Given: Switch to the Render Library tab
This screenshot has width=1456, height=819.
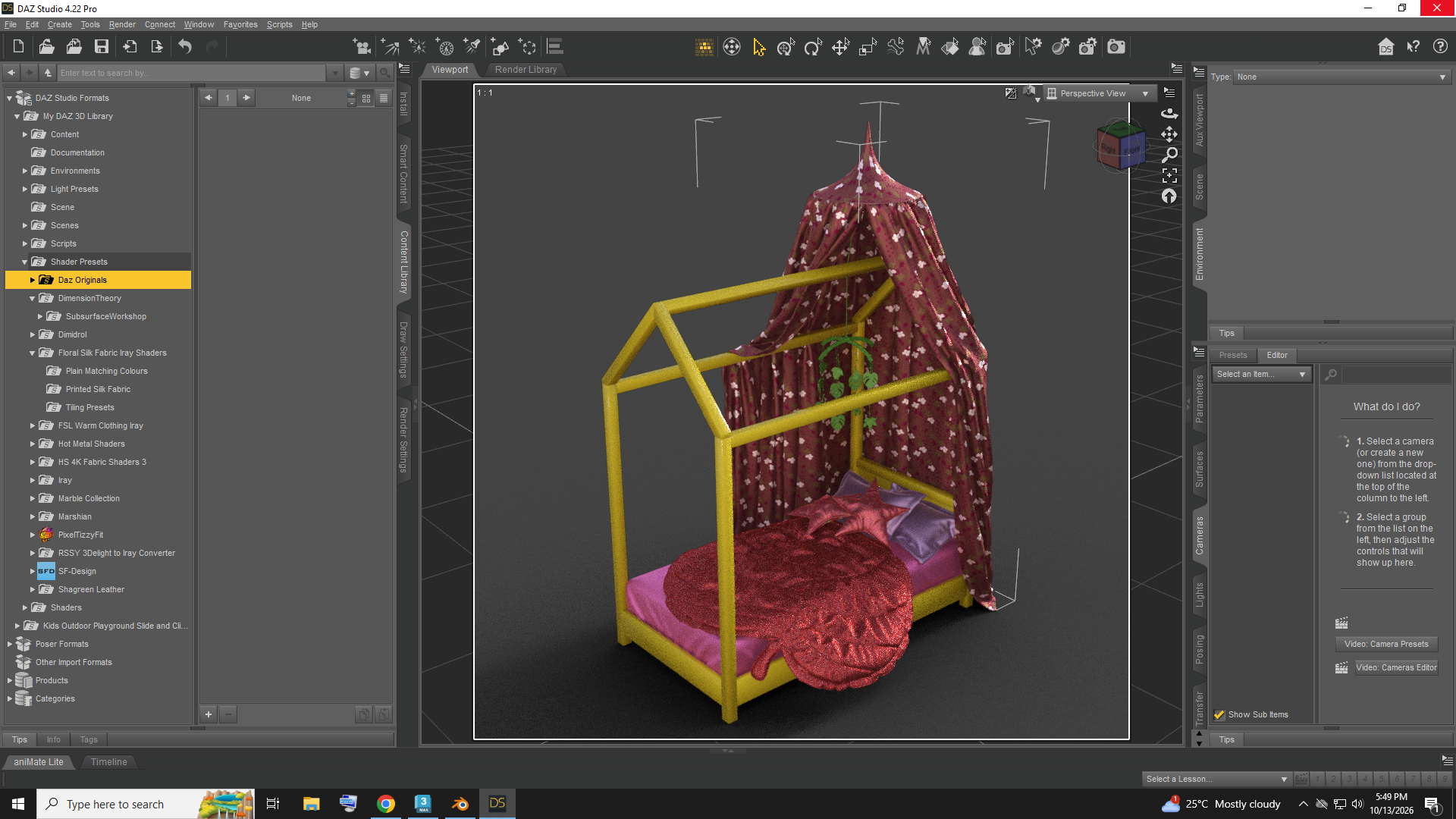Looking at the screenshot, I should [526, 70].
